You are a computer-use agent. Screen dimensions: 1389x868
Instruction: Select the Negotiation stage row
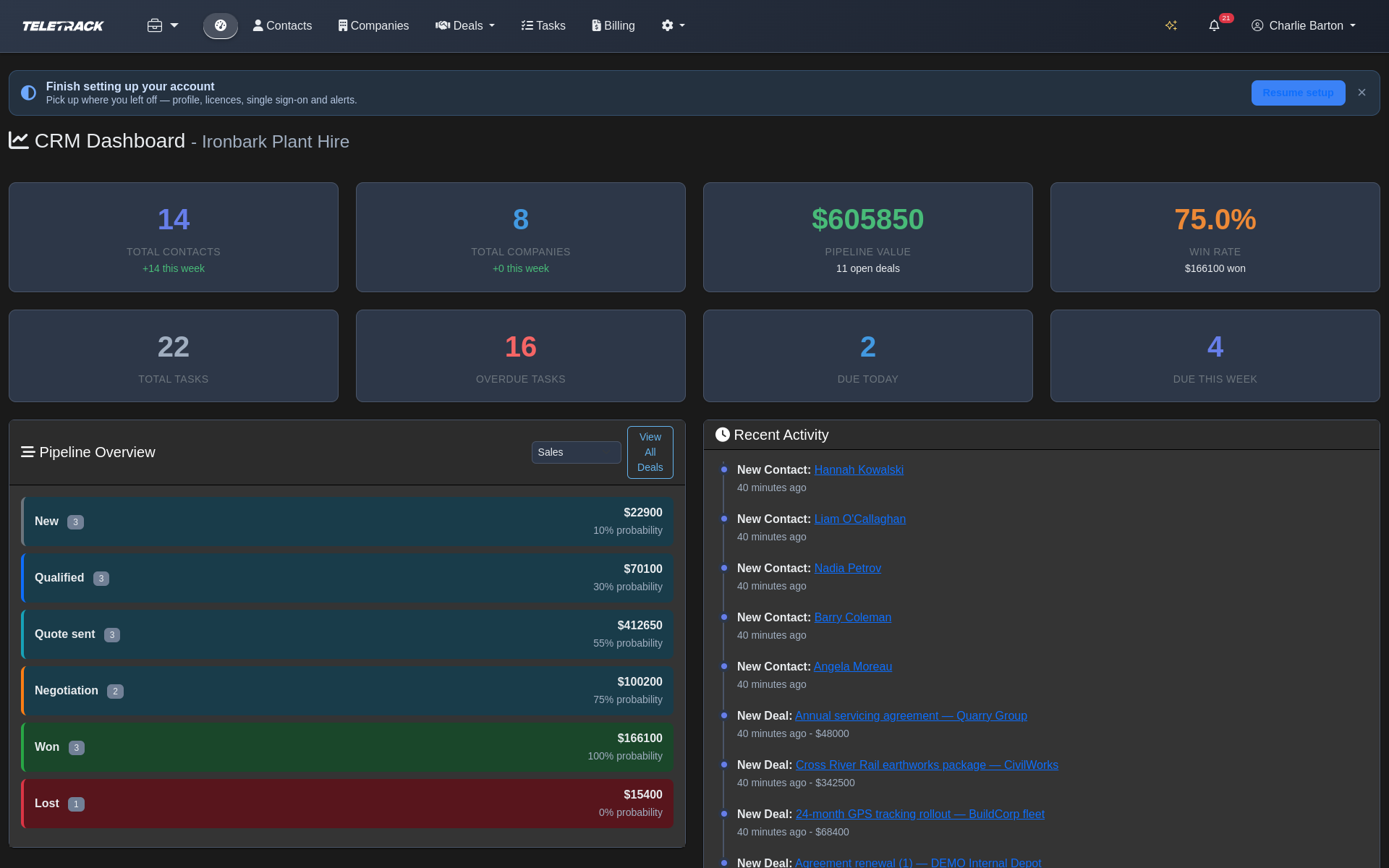[347, 691]
